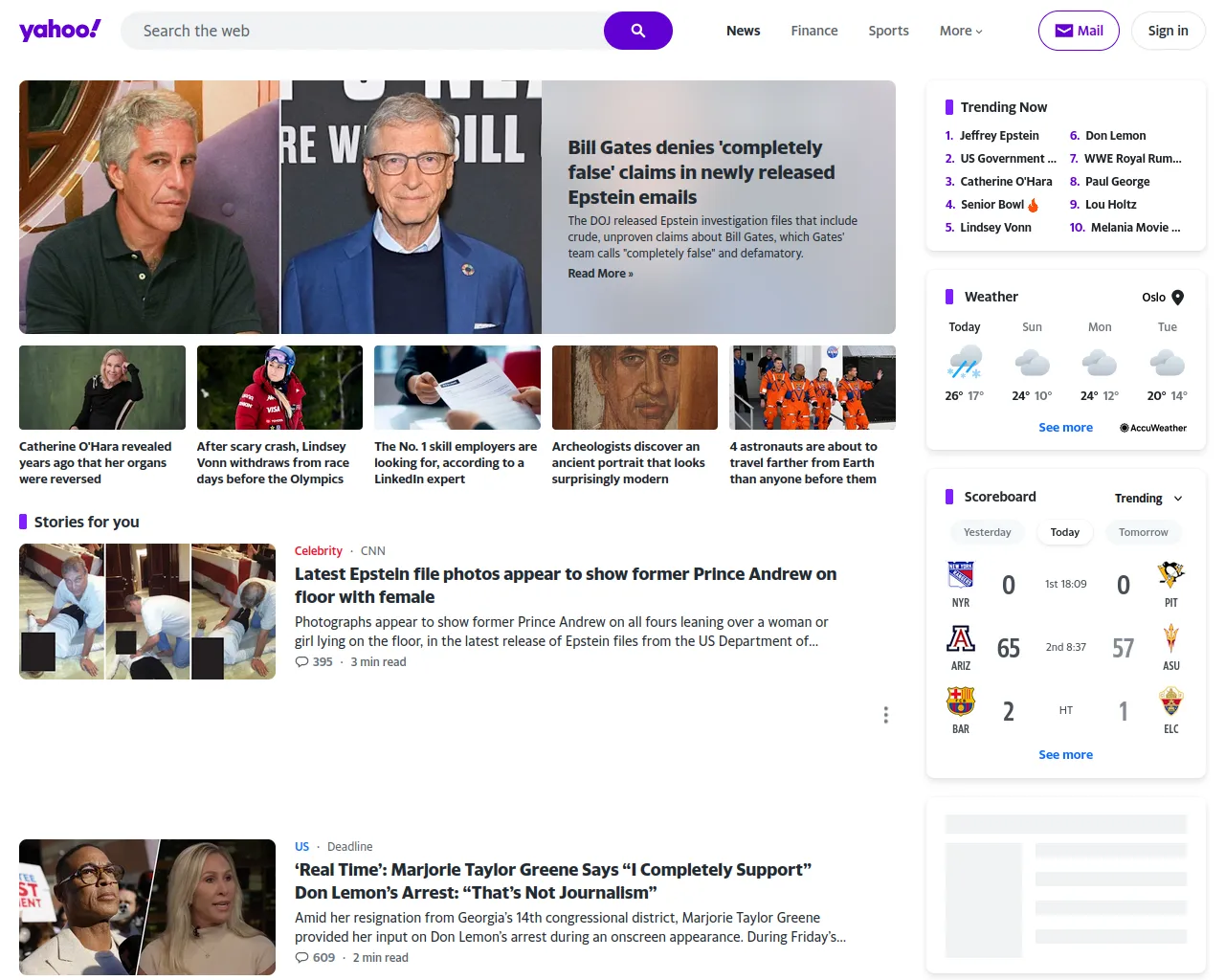Enable the Tomorrow scoreboard filter
Viewport: 1225px width, 980px height.
tap(1143, 531)
